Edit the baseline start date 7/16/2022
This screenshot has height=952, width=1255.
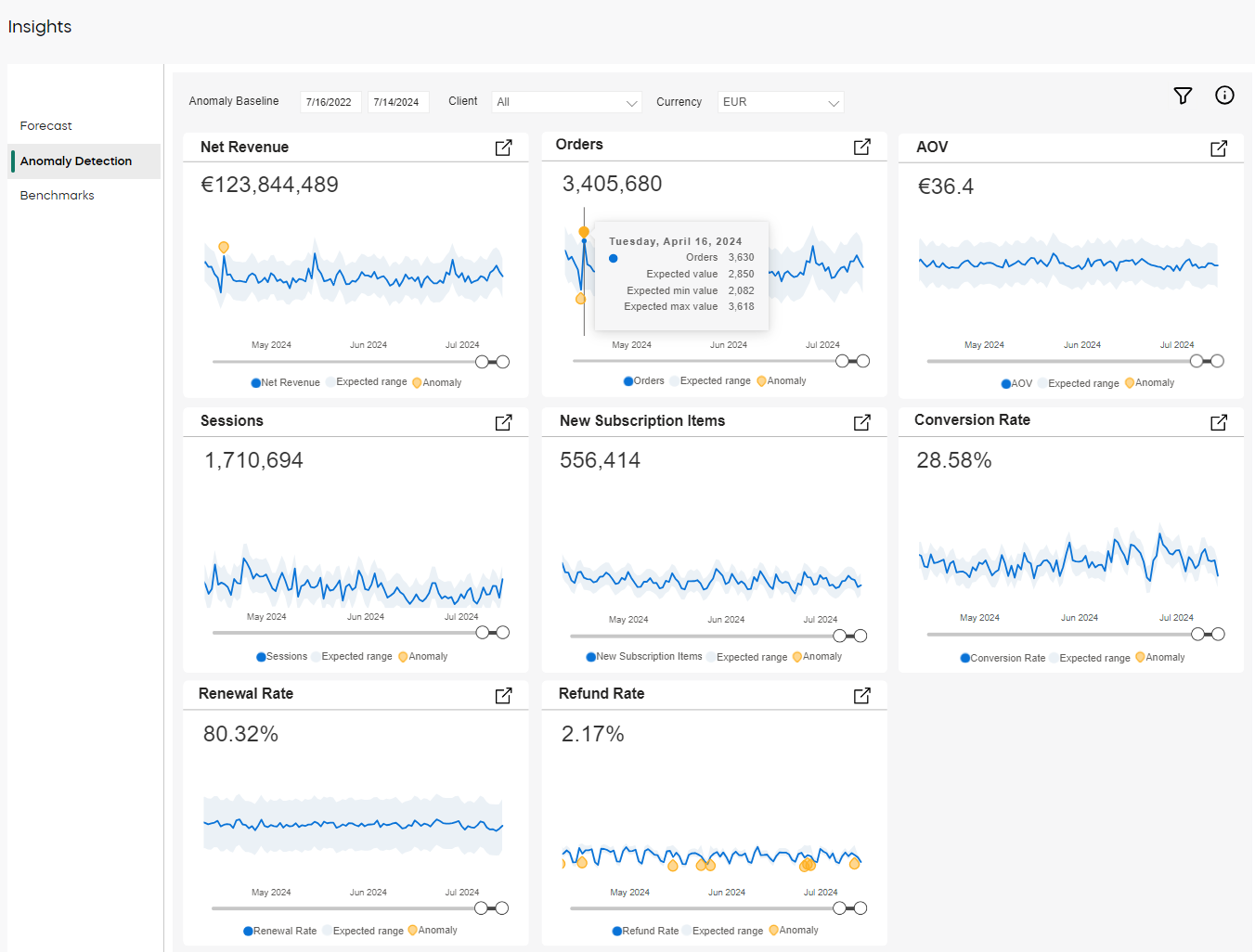pyautogui.click(x=330, y=102)
